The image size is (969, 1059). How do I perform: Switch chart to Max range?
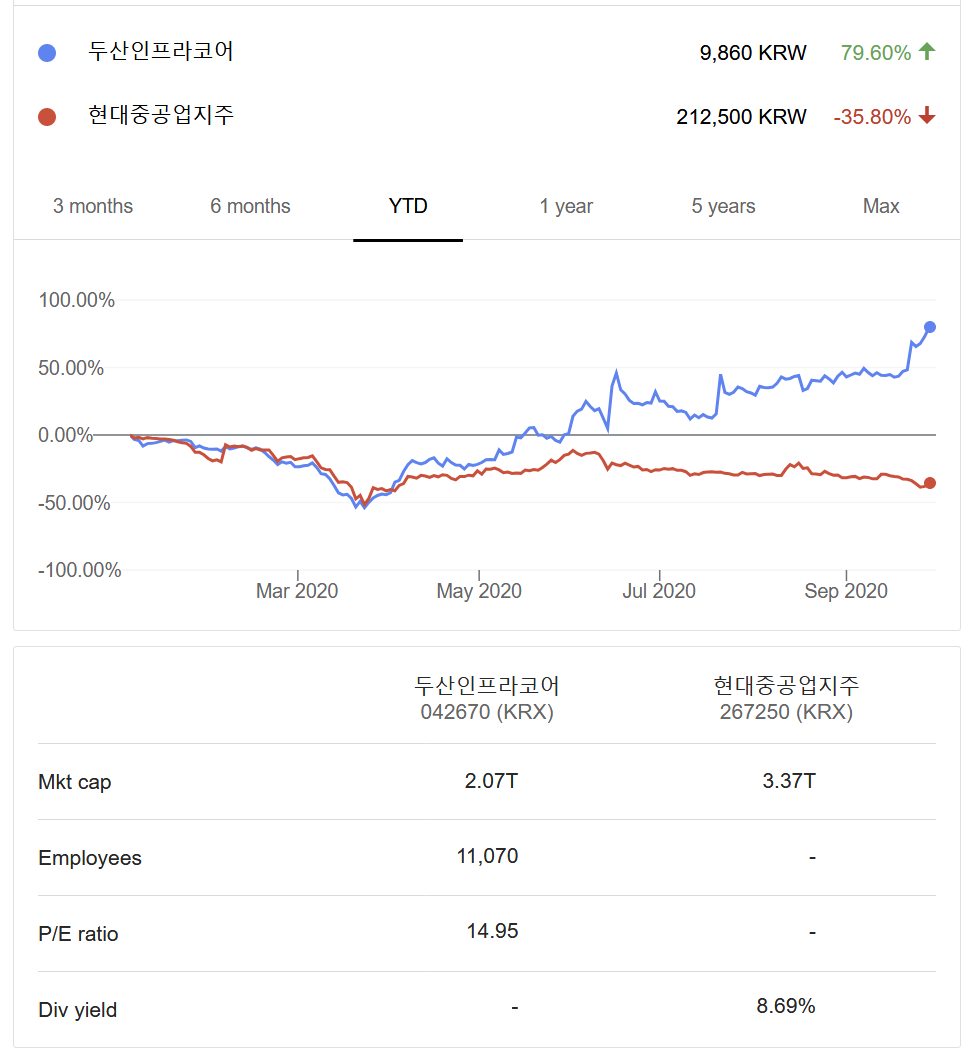881,206
